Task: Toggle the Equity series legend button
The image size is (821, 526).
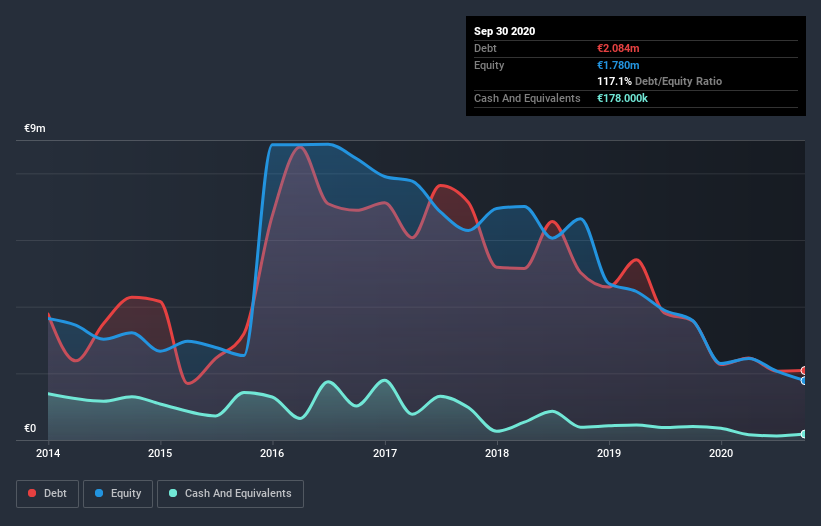Action: point(118,494)
